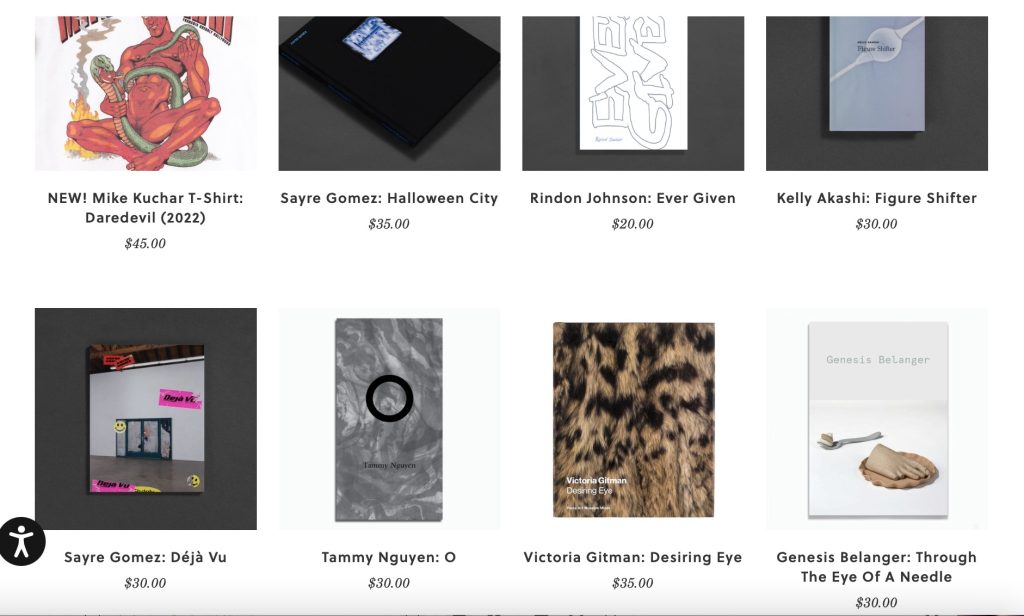The width and height of the screenshot is (1024, 616).
Task: Click the 'Rindon Johnson: Ever Given' title
Action: 633,198
